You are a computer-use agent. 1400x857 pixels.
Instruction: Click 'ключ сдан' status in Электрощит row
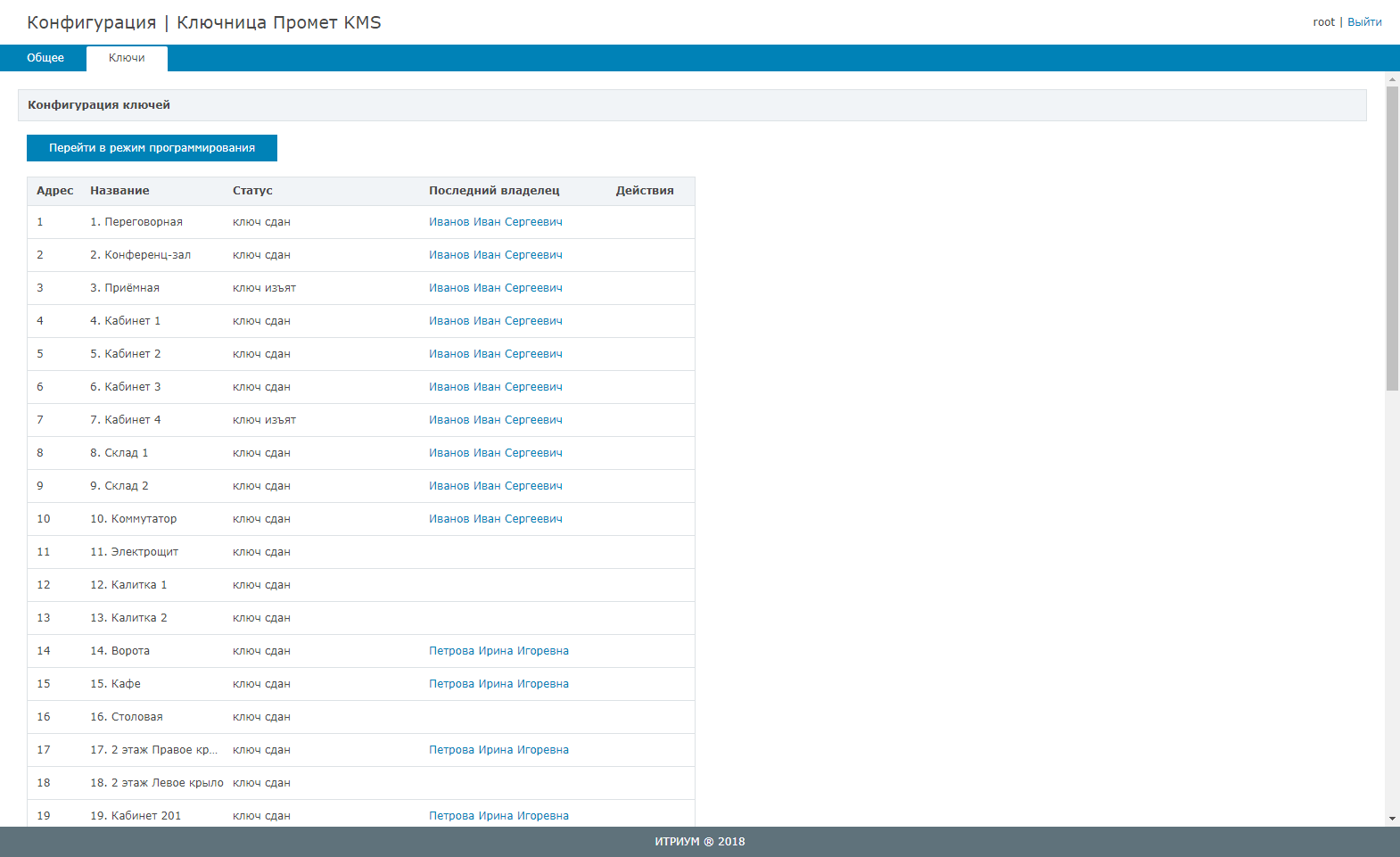261,552
